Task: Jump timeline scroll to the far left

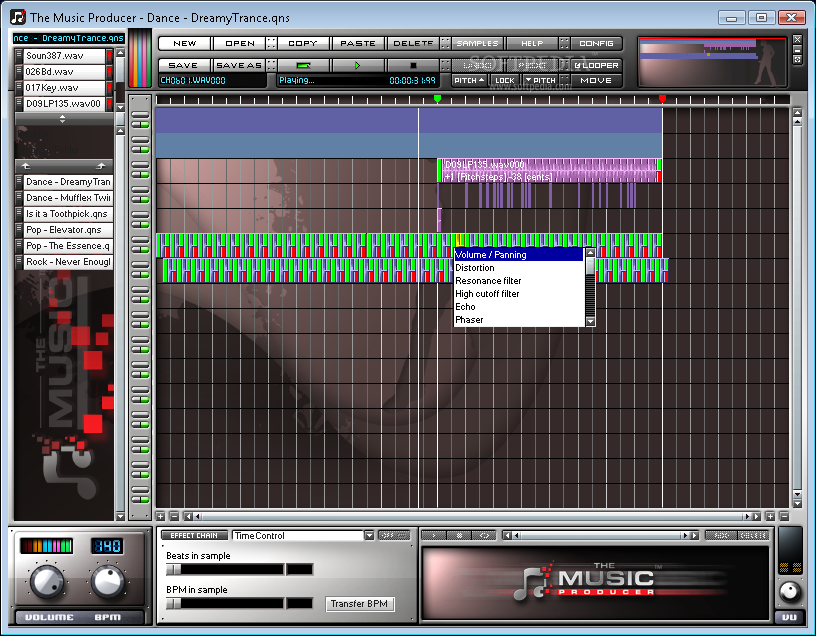Action: click(x=188, y=516)
